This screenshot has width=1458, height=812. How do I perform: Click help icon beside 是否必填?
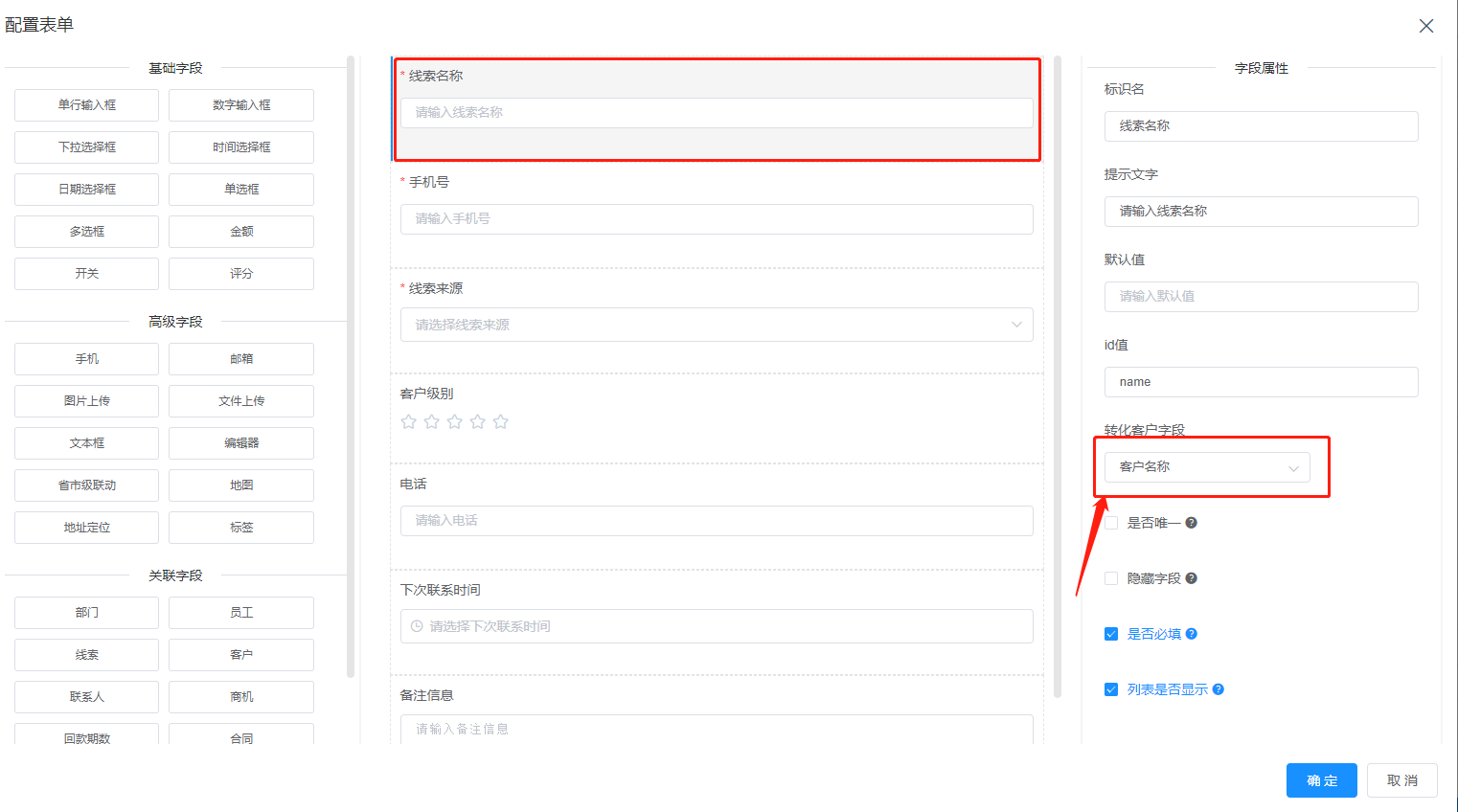click(x=1192, y=634)
